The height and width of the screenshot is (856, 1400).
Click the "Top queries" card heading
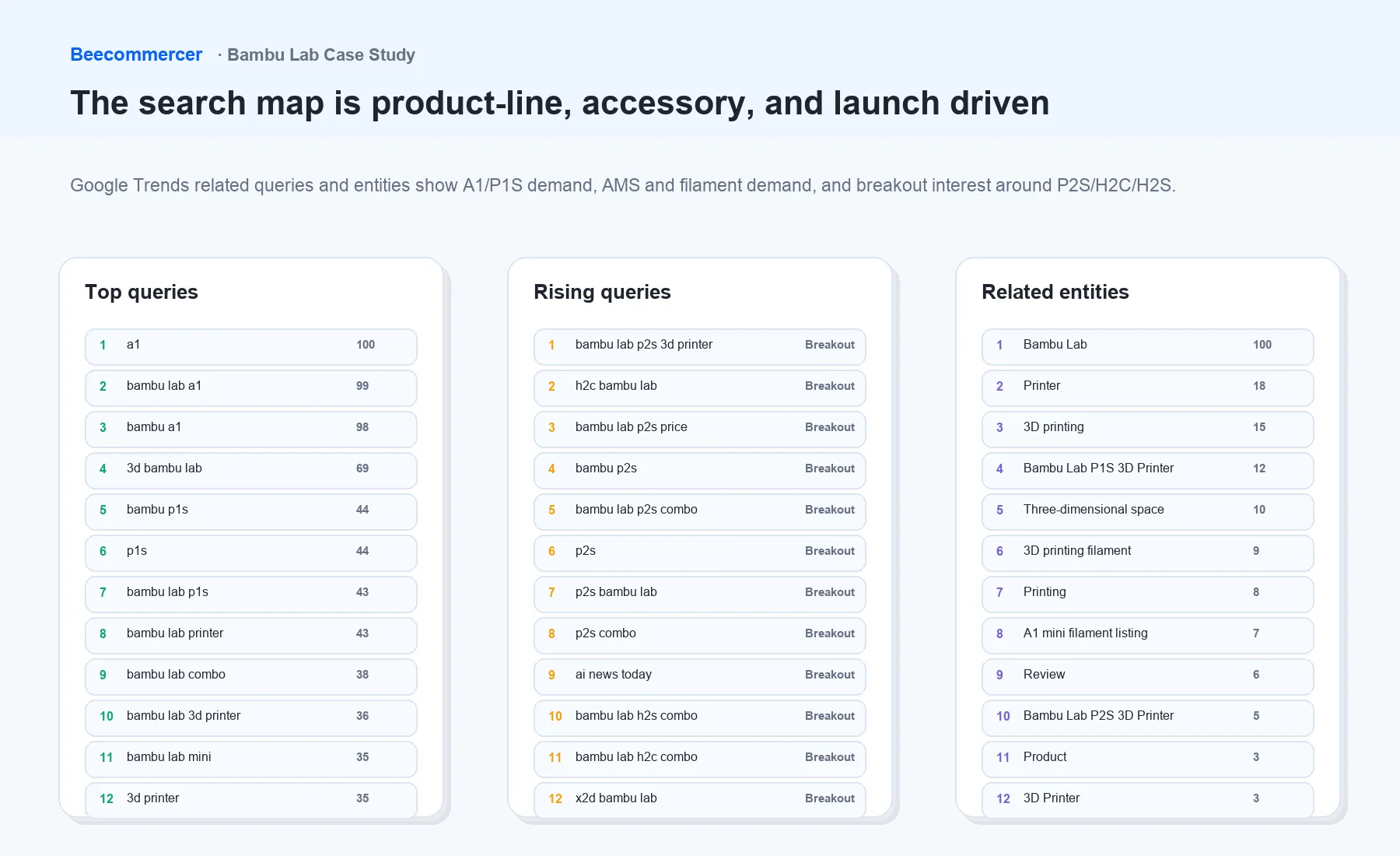[x=142, y=292]
